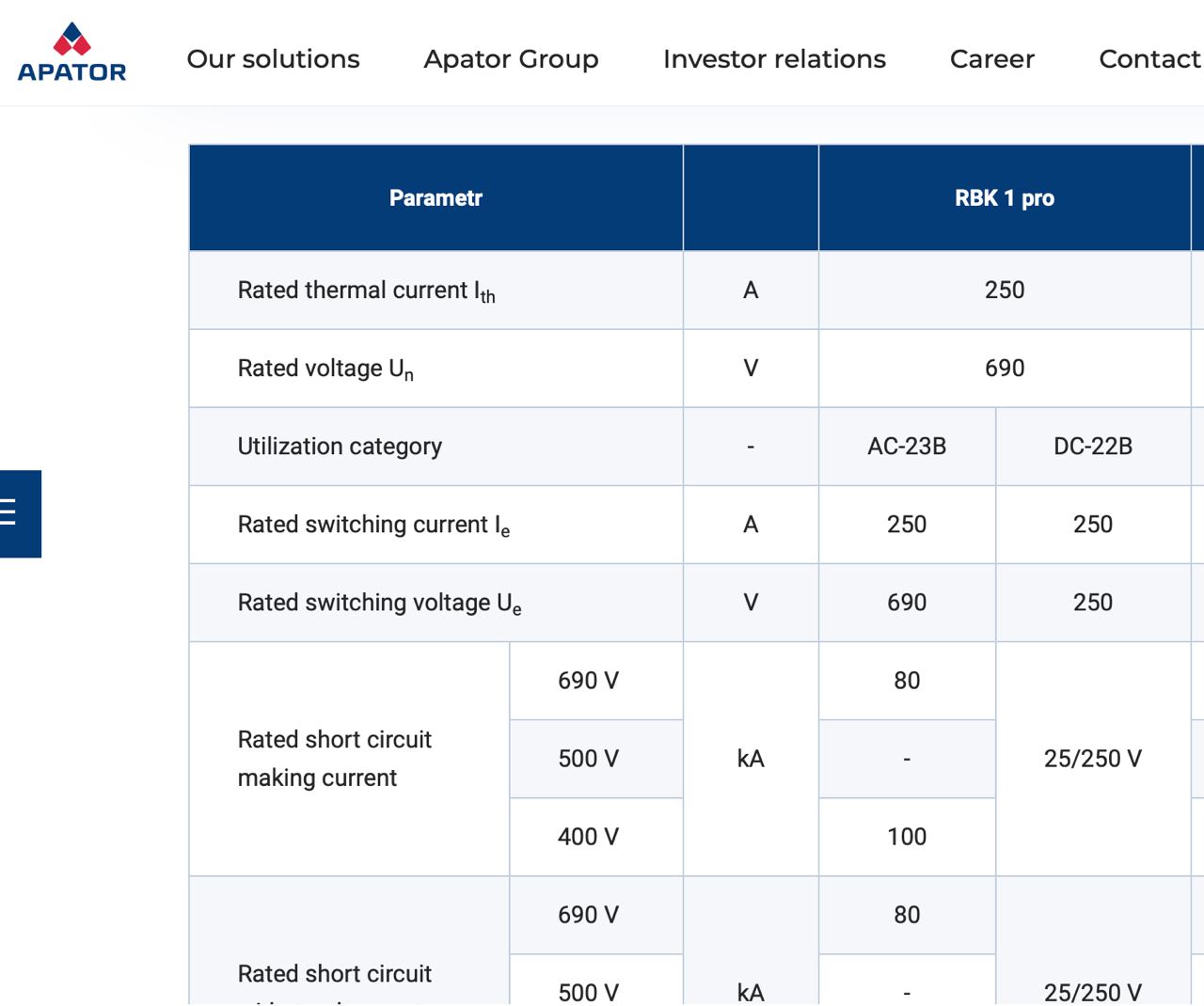Click unit V in Rated voltage row
1204x1006 pixels.
tap(751, 368)
